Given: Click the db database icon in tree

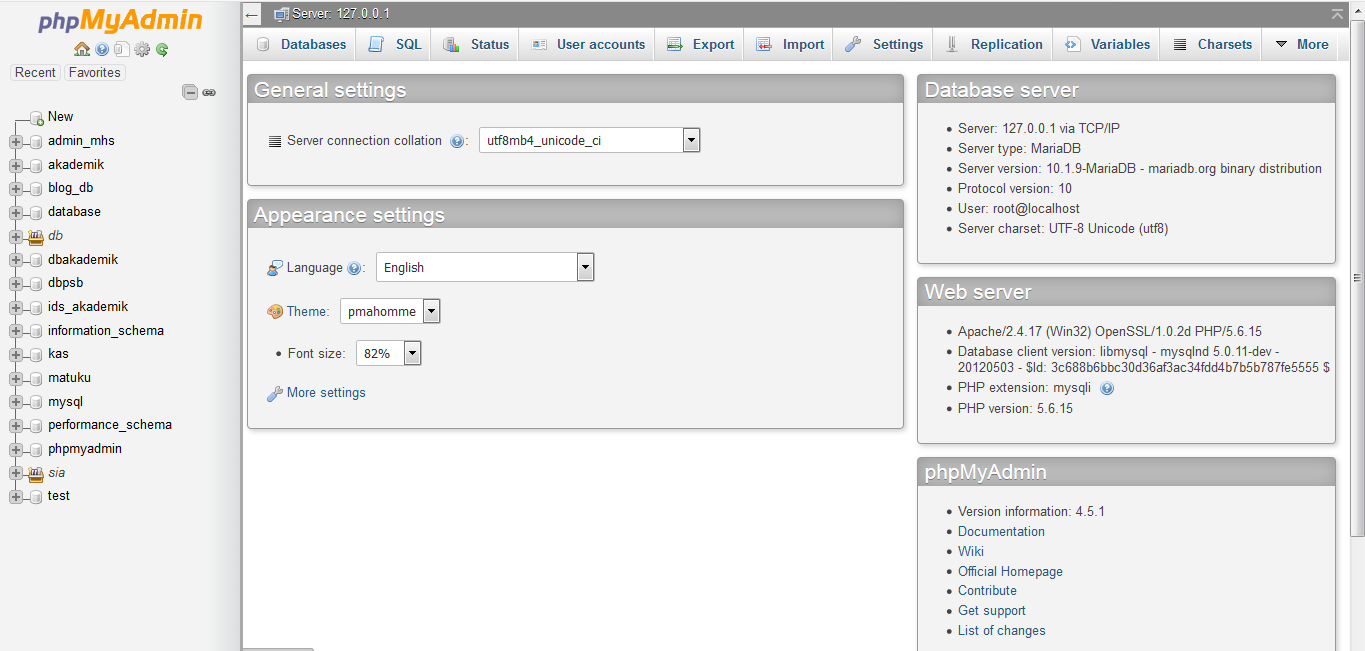Looking at the screenshot, I should [36, 236].
